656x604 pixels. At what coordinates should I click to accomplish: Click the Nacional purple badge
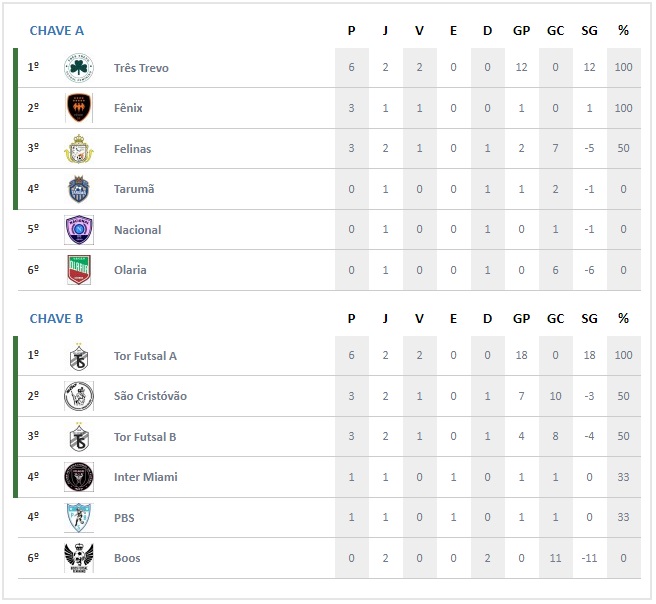pos(79,230)
